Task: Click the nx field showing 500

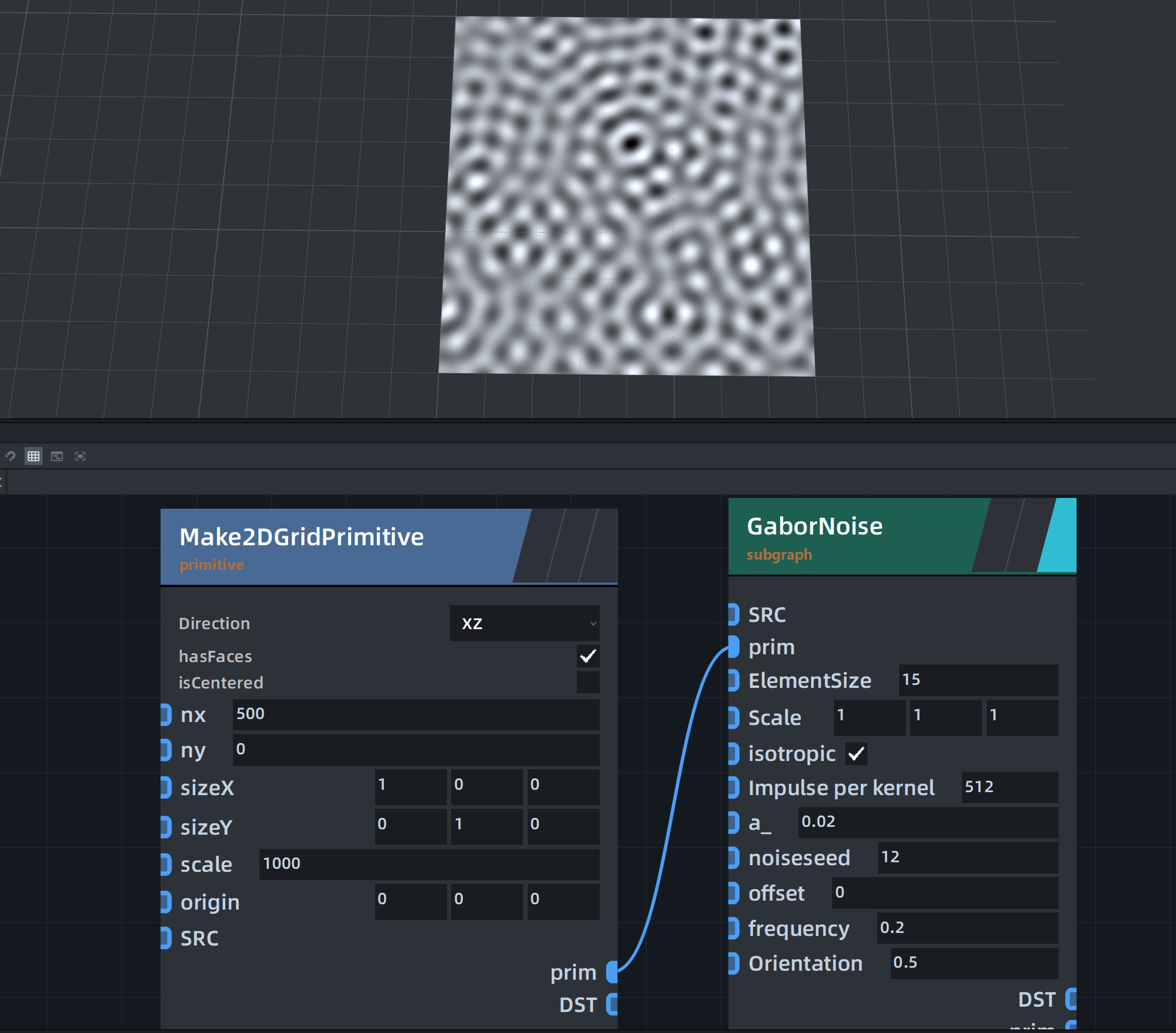Action: coord(416,714)
